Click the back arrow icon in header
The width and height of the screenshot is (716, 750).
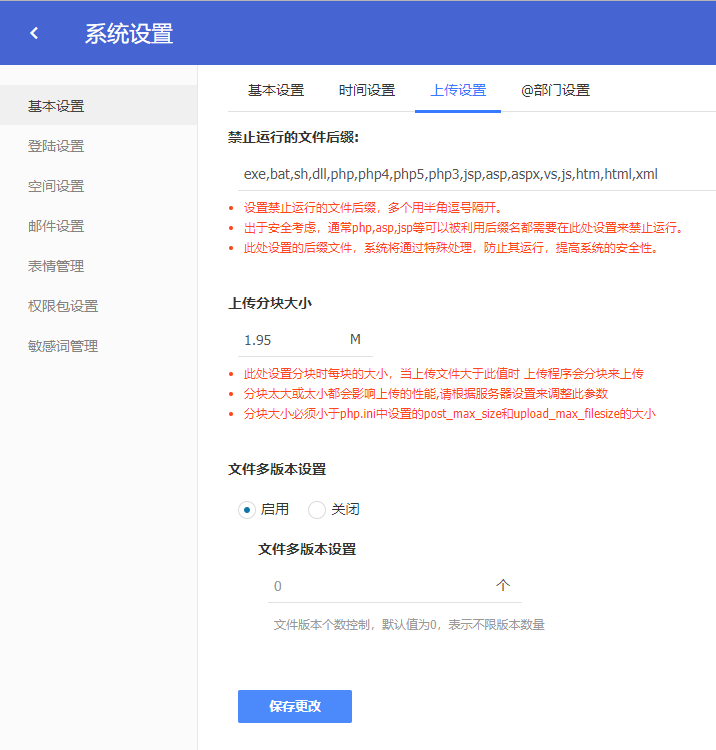coord(34,33)
